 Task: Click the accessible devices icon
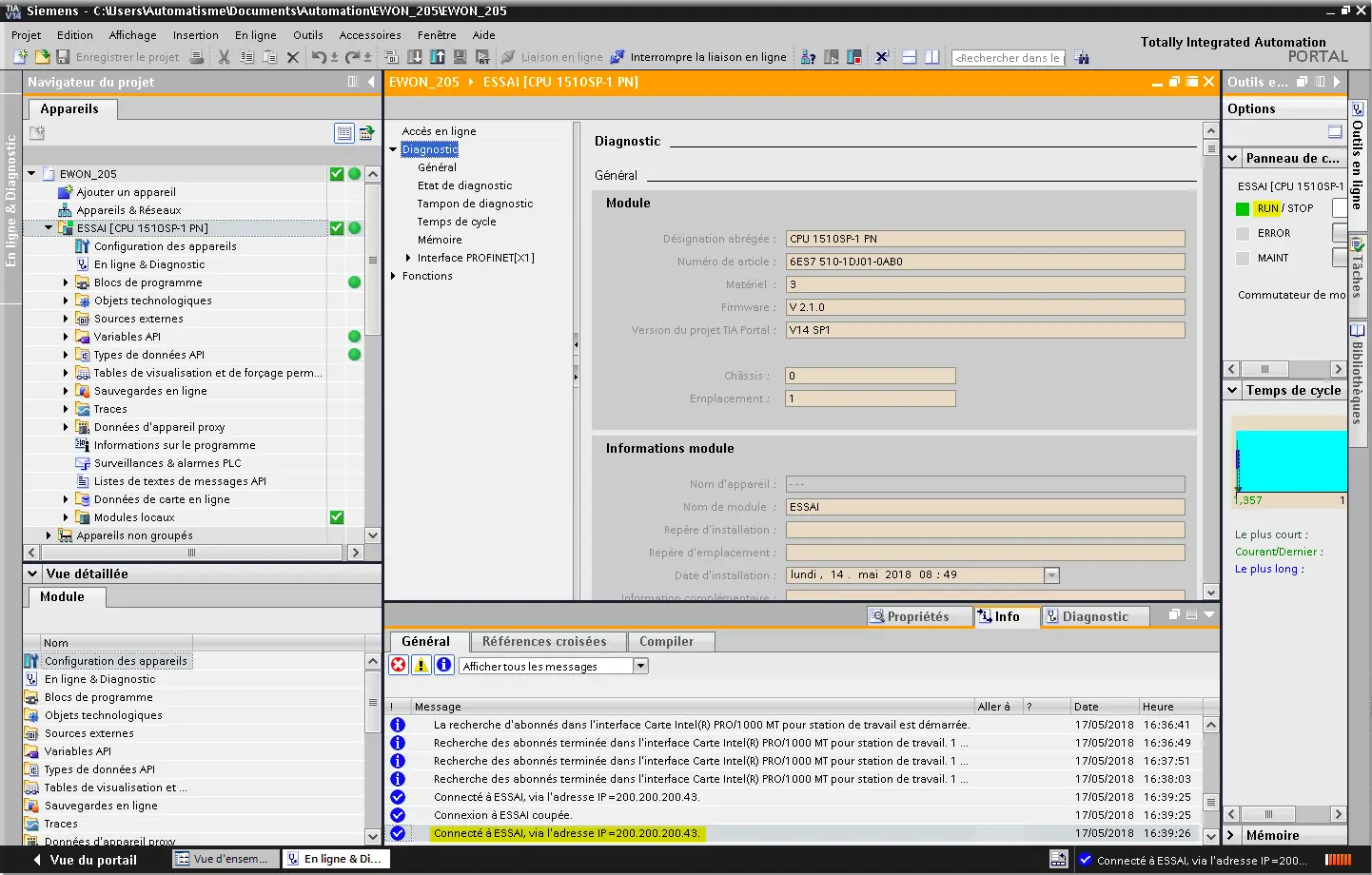[808, 57]
